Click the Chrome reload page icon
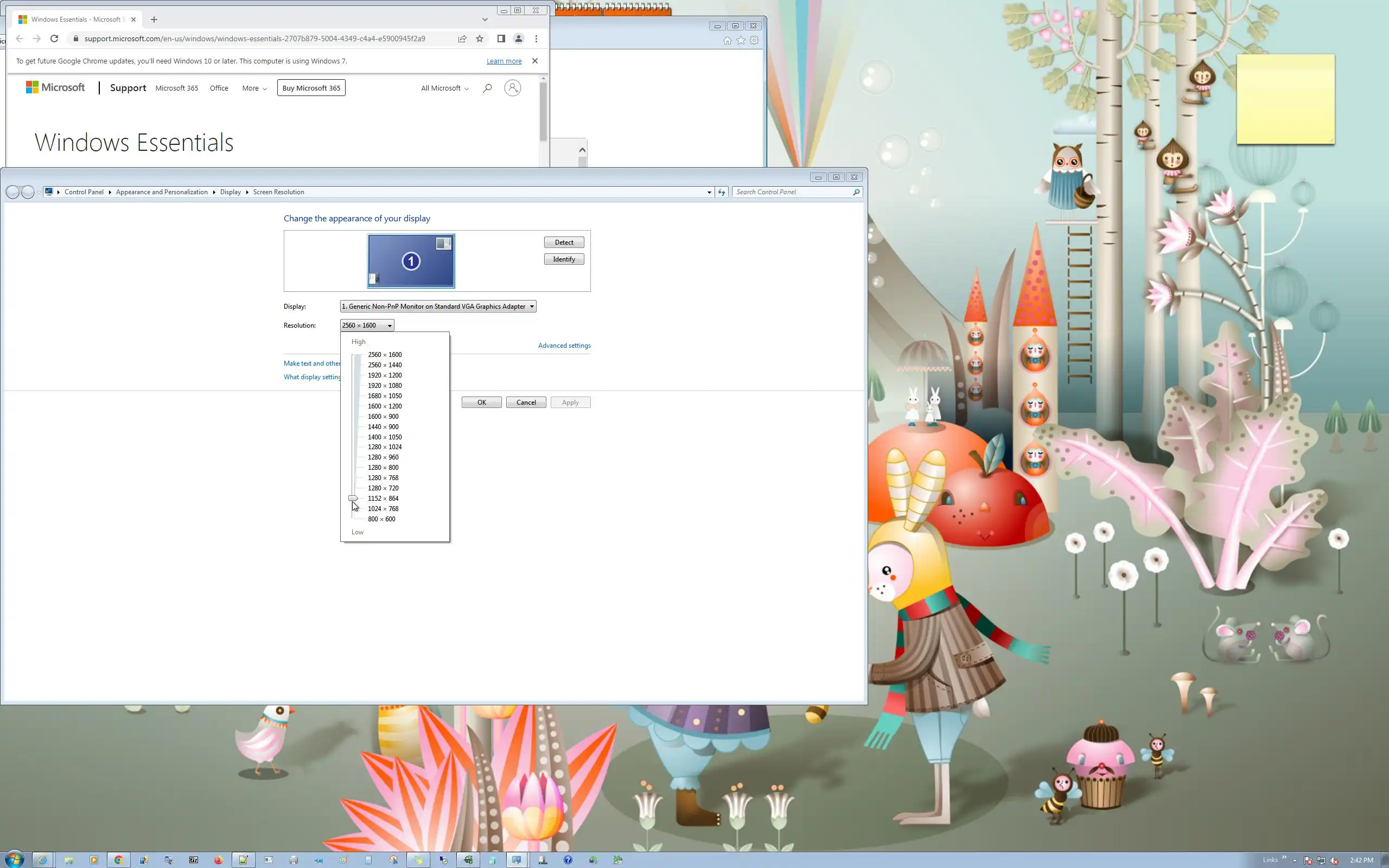Image resolution: width=1389 pixels, height=868 pixels. click(x=54, y=39)
